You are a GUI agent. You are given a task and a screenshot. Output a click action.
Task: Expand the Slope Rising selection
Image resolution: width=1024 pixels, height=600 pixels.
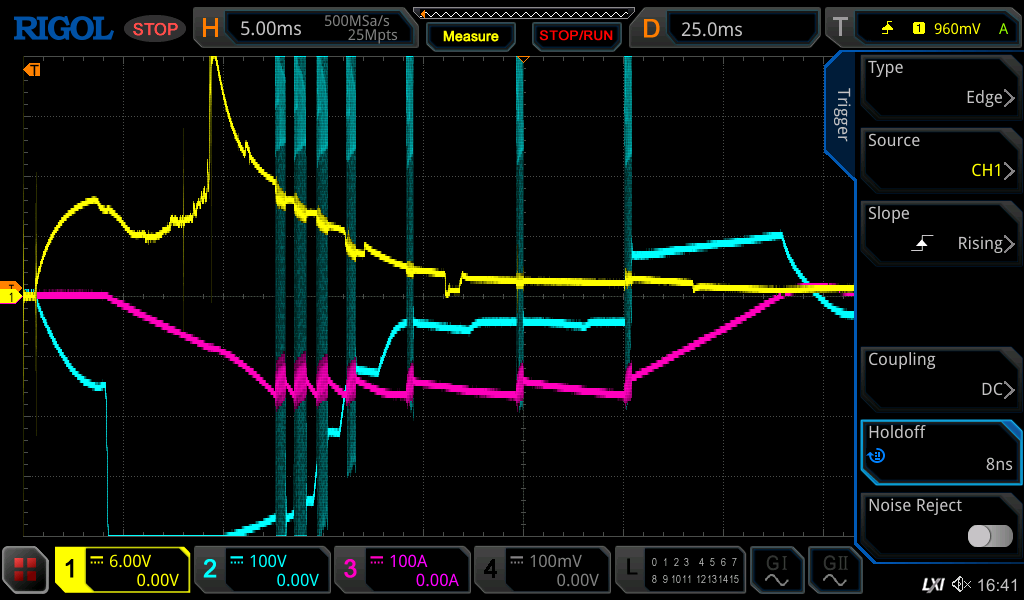pos(940,229)
